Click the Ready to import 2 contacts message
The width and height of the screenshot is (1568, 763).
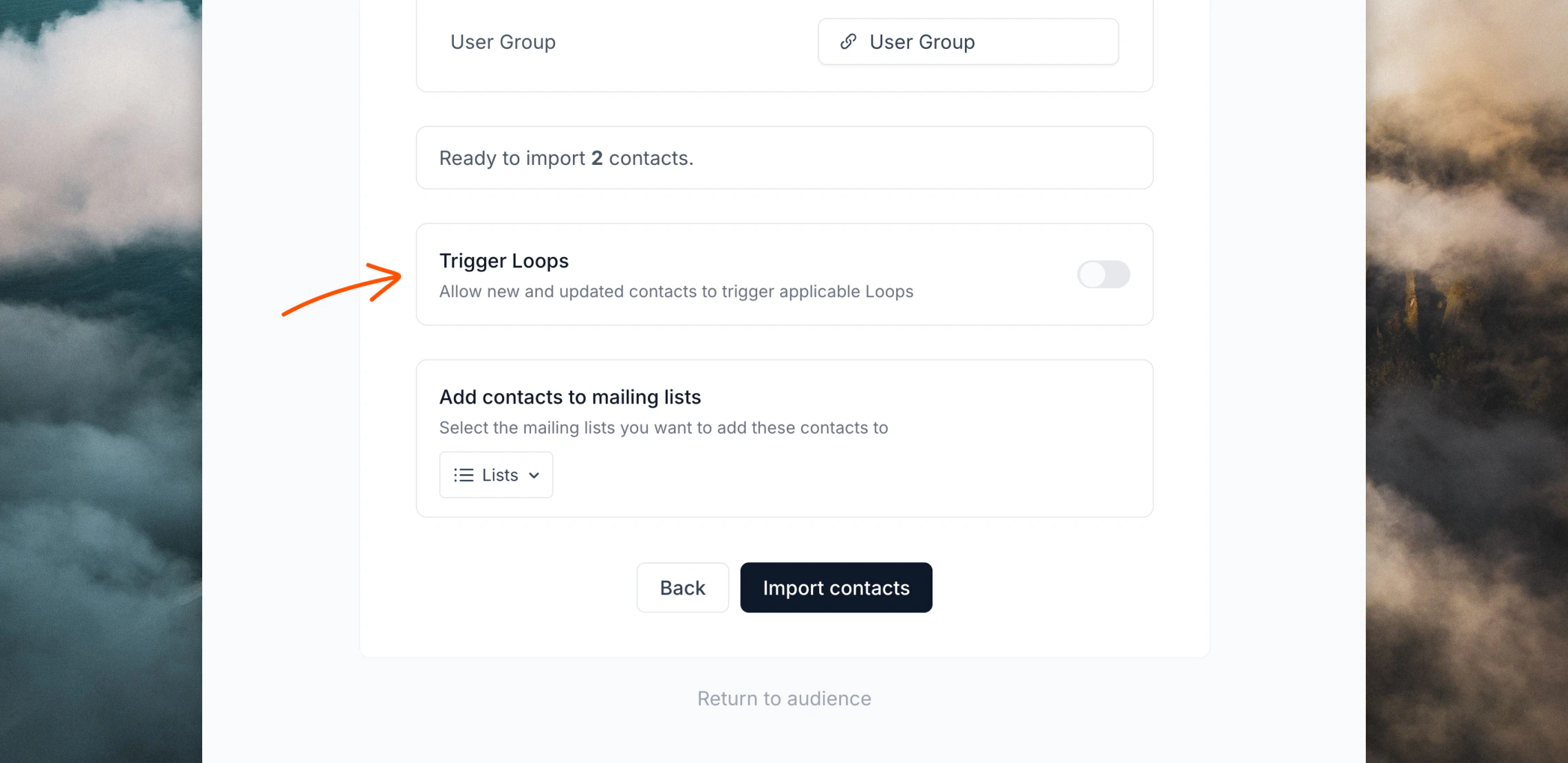point(566,157)
